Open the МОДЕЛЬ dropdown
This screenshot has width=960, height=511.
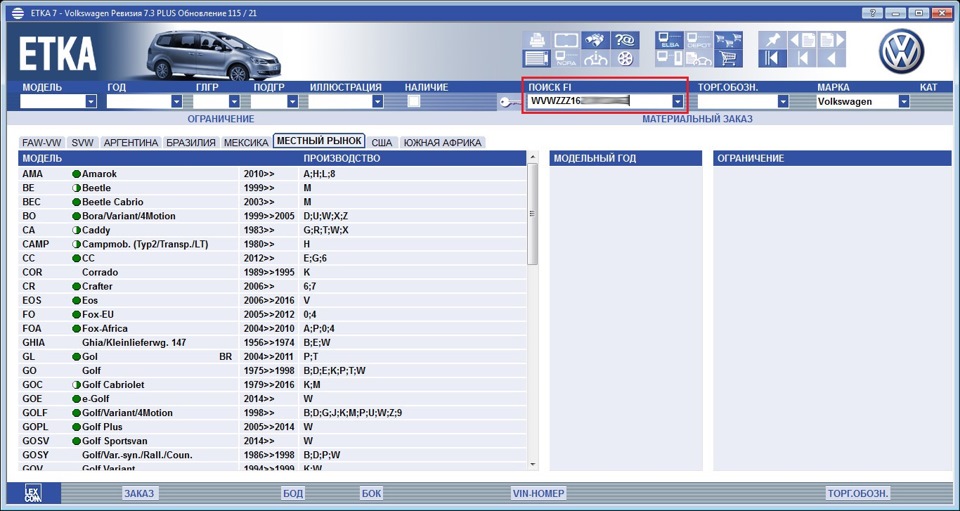point(91,102)
